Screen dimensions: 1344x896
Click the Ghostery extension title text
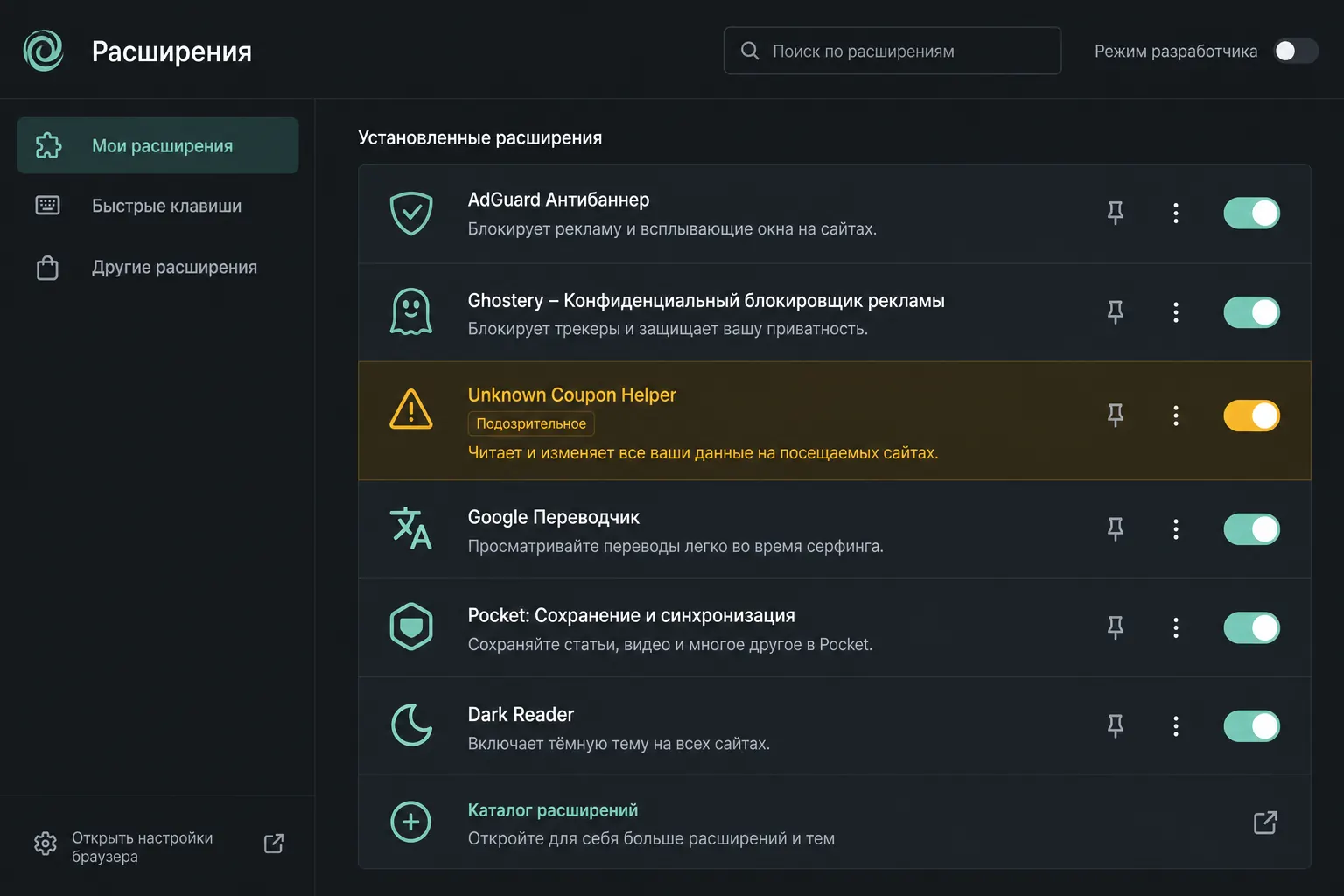point(706,301)
